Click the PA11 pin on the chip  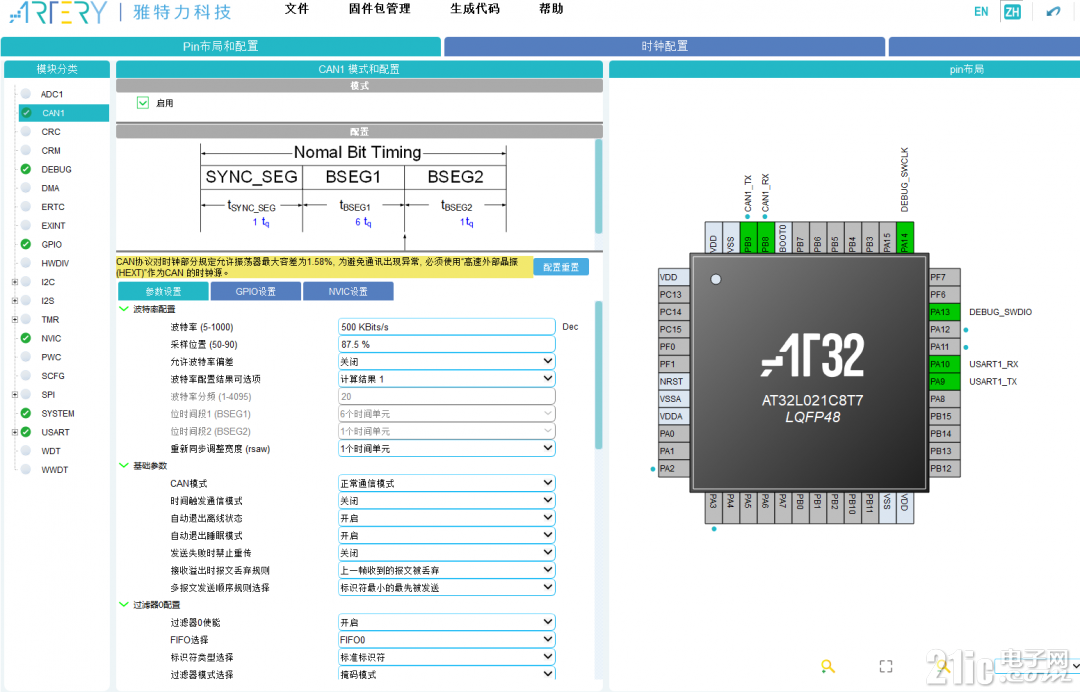point(944,347)
